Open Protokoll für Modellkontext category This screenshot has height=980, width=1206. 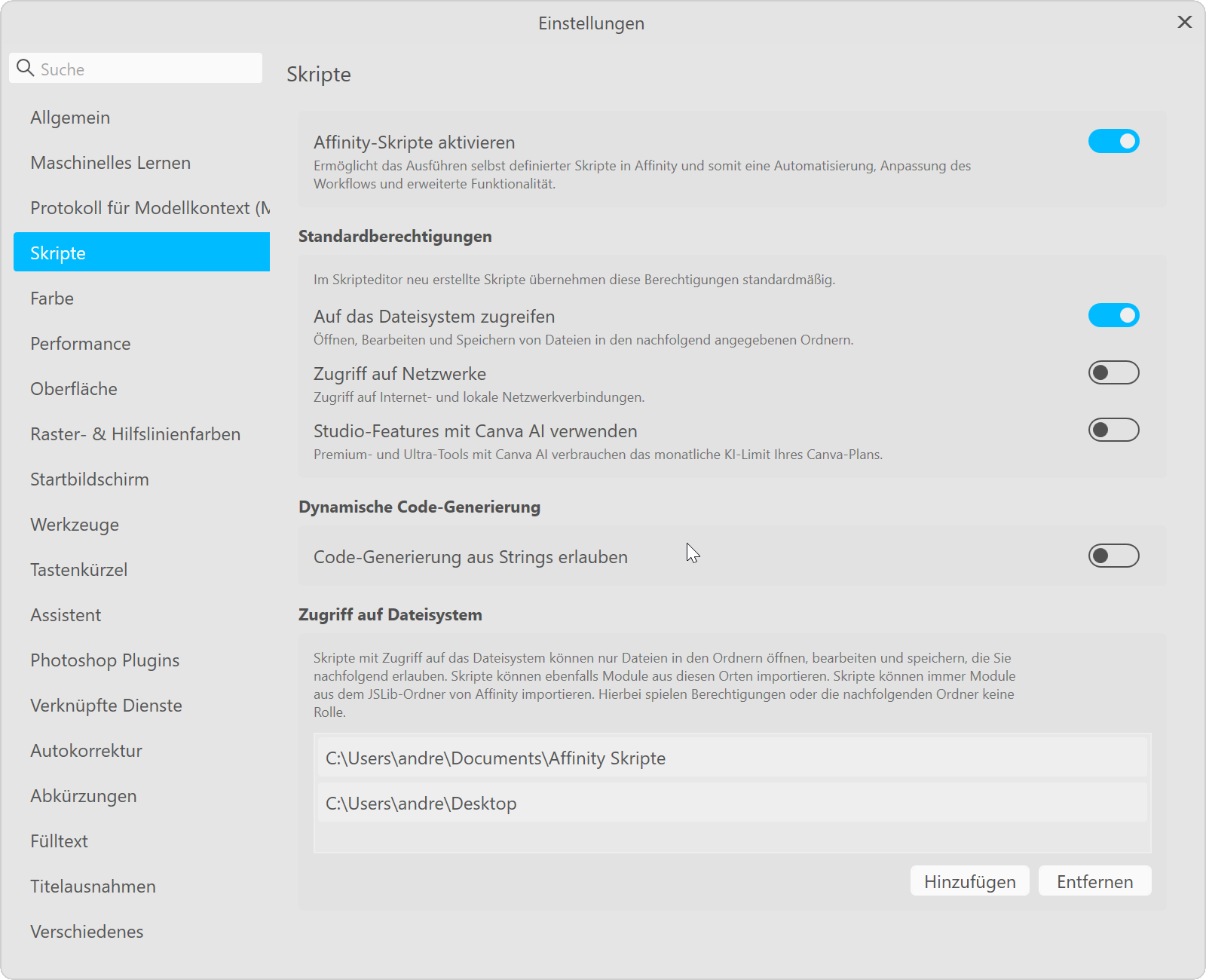click(x=142, y=208)
